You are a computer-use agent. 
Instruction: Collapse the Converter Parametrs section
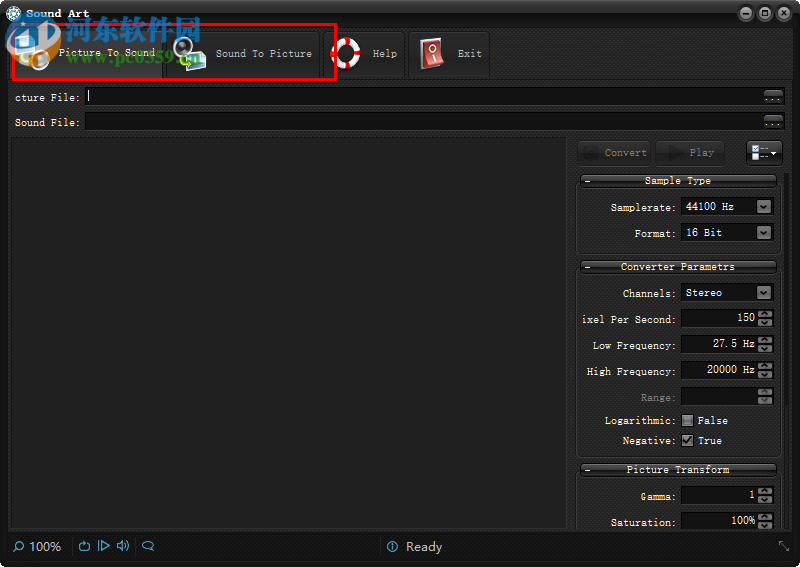(588, 267)
